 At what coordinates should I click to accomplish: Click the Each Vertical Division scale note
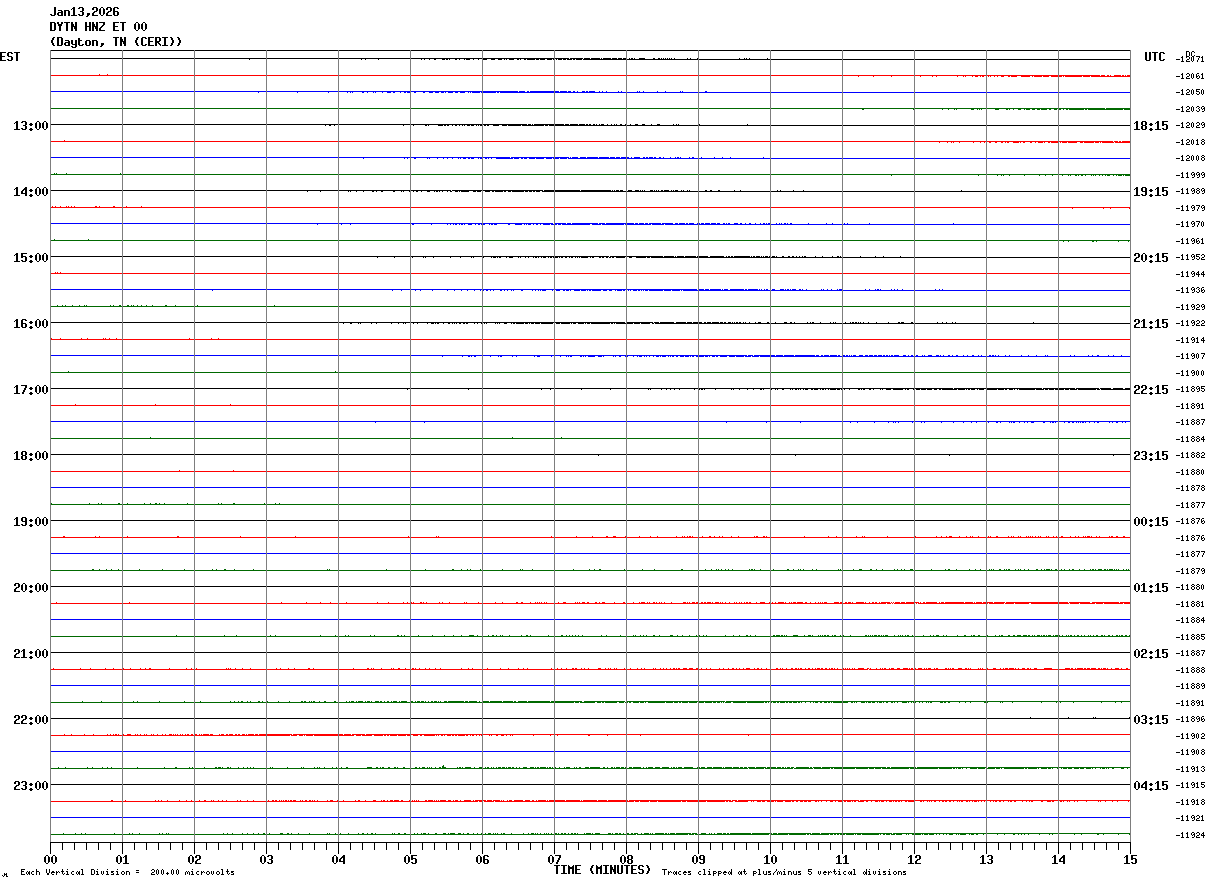click(x=127, y=873)
